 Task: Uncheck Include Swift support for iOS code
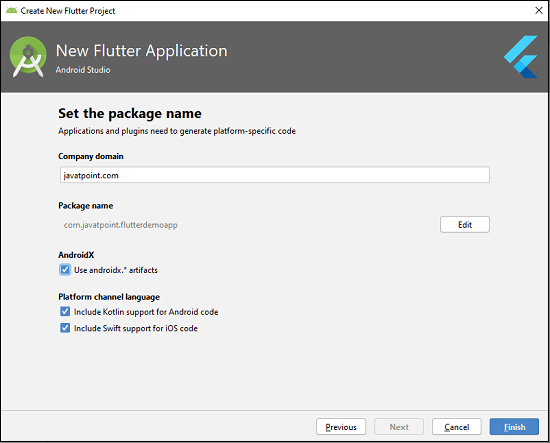coord(65,328)
